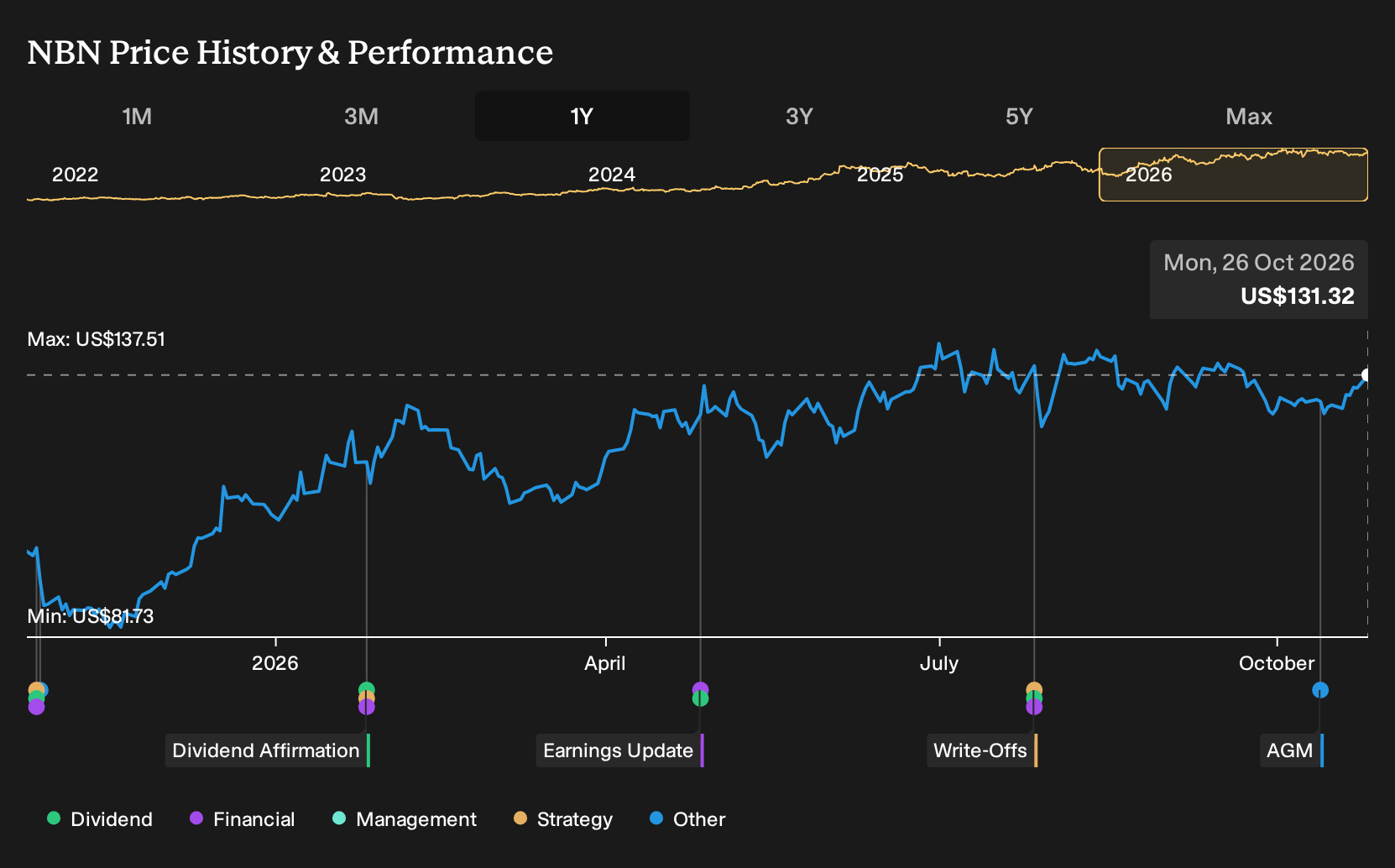Screen dimensions: 1395x868
Task: Click the purple financial dot above Dividend Affirmation
Action: (367, 708)
